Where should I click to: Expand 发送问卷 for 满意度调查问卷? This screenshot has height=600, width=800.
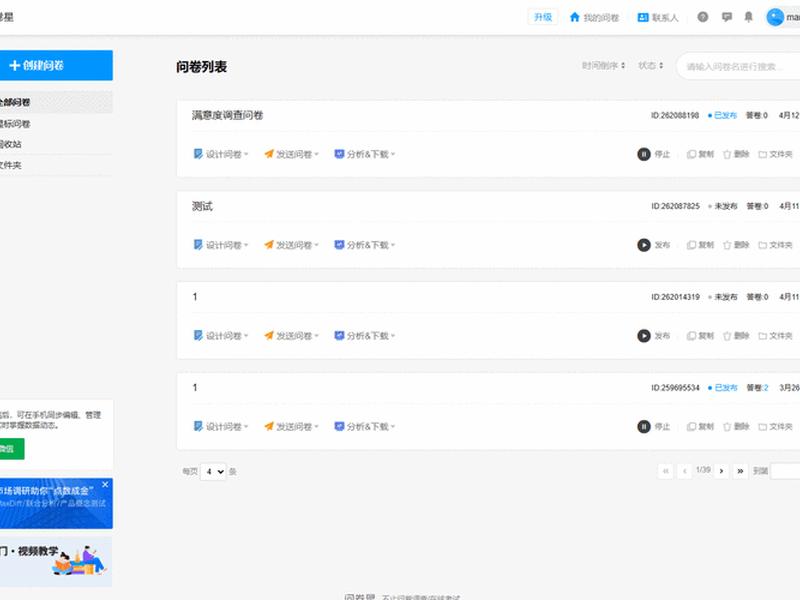291,154
